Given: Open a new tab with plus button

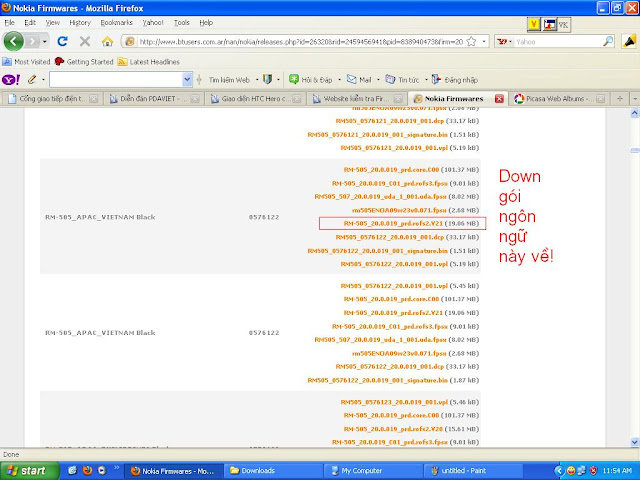Looking at the screenshot, I should (x=620, y=98).
